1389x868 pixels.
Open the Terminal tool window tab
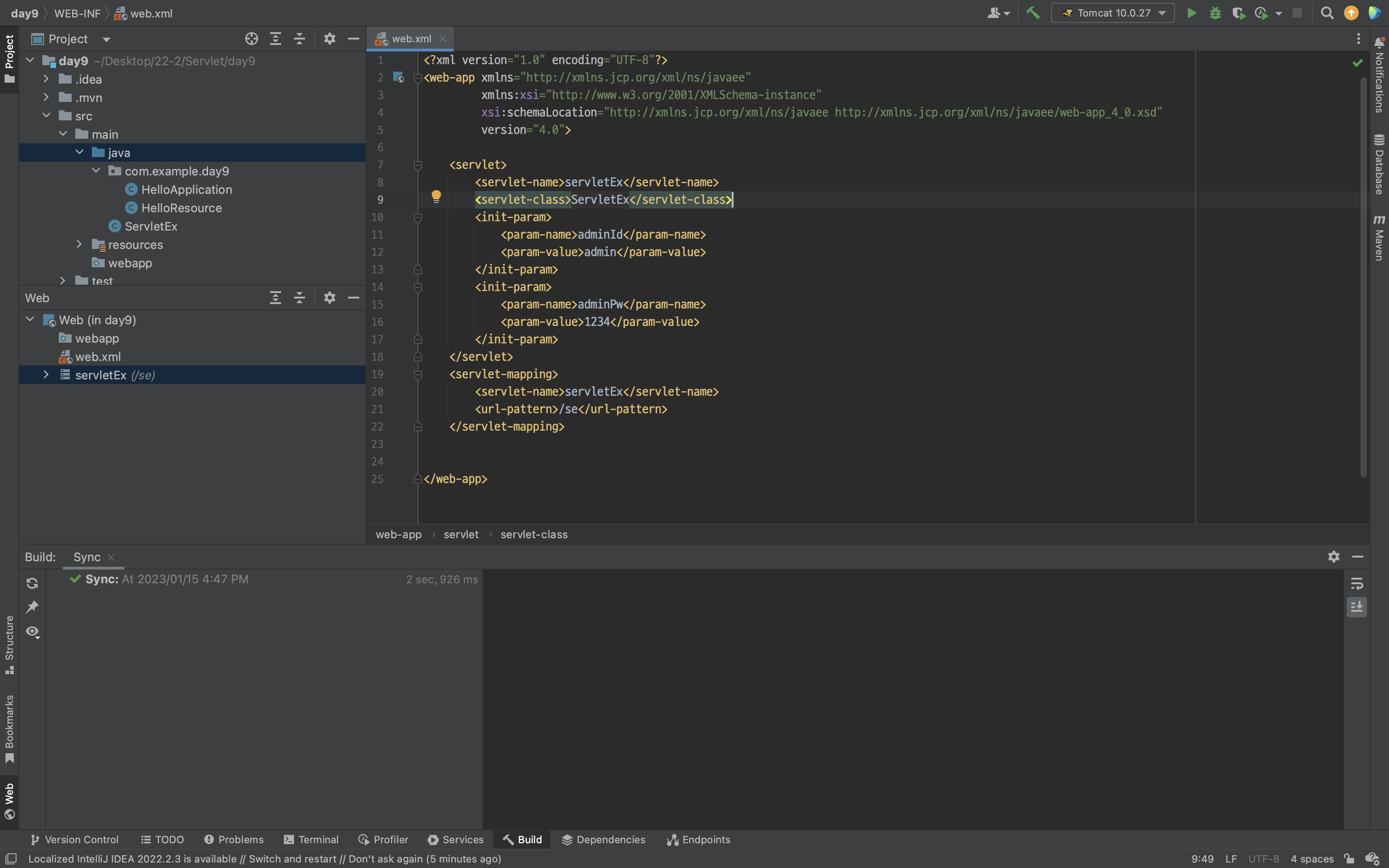point(312,840)
